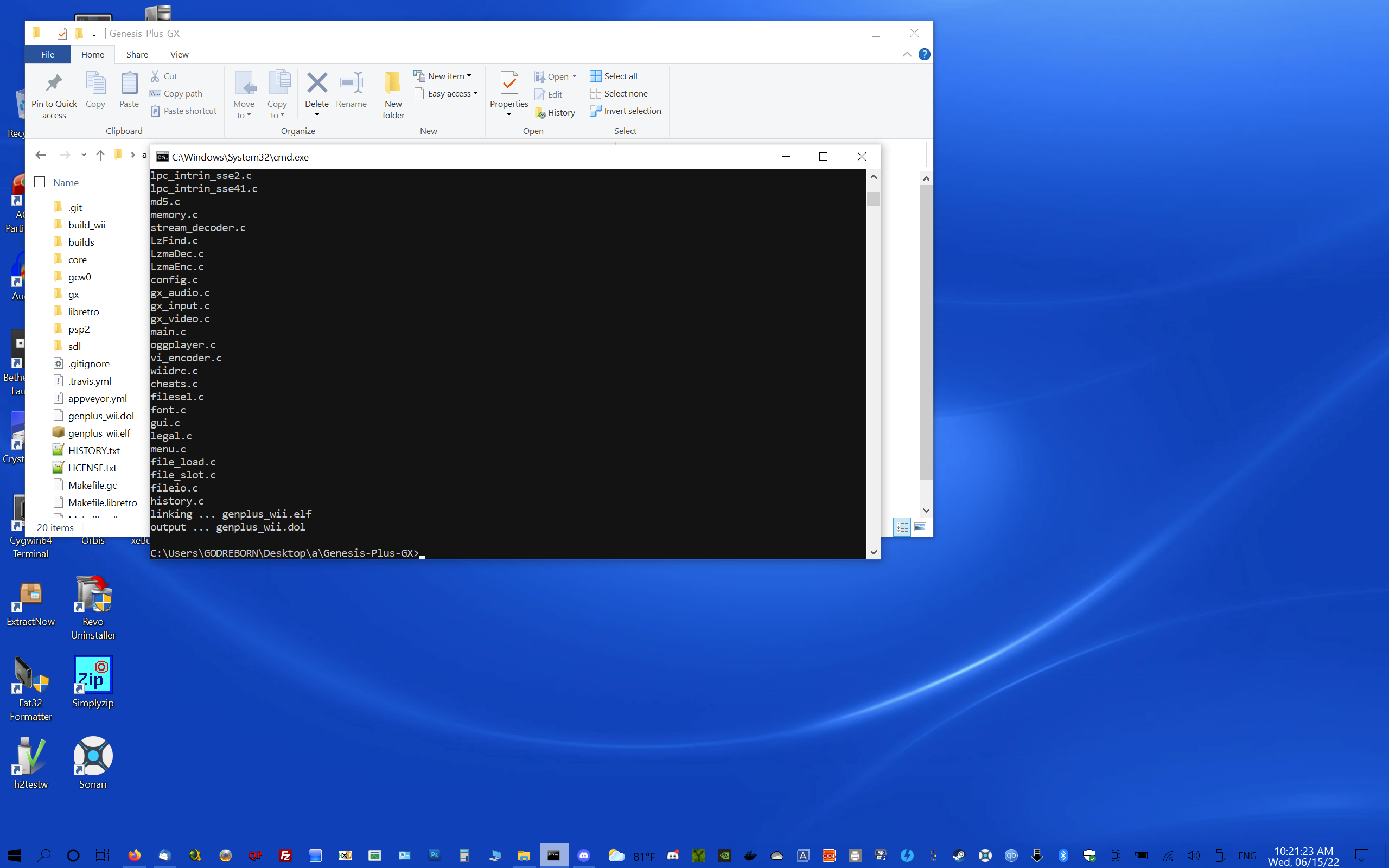Viewport: 1389px width, 868px height.
Task: Switch Explorer to details view
Action: tap(902, 526)
